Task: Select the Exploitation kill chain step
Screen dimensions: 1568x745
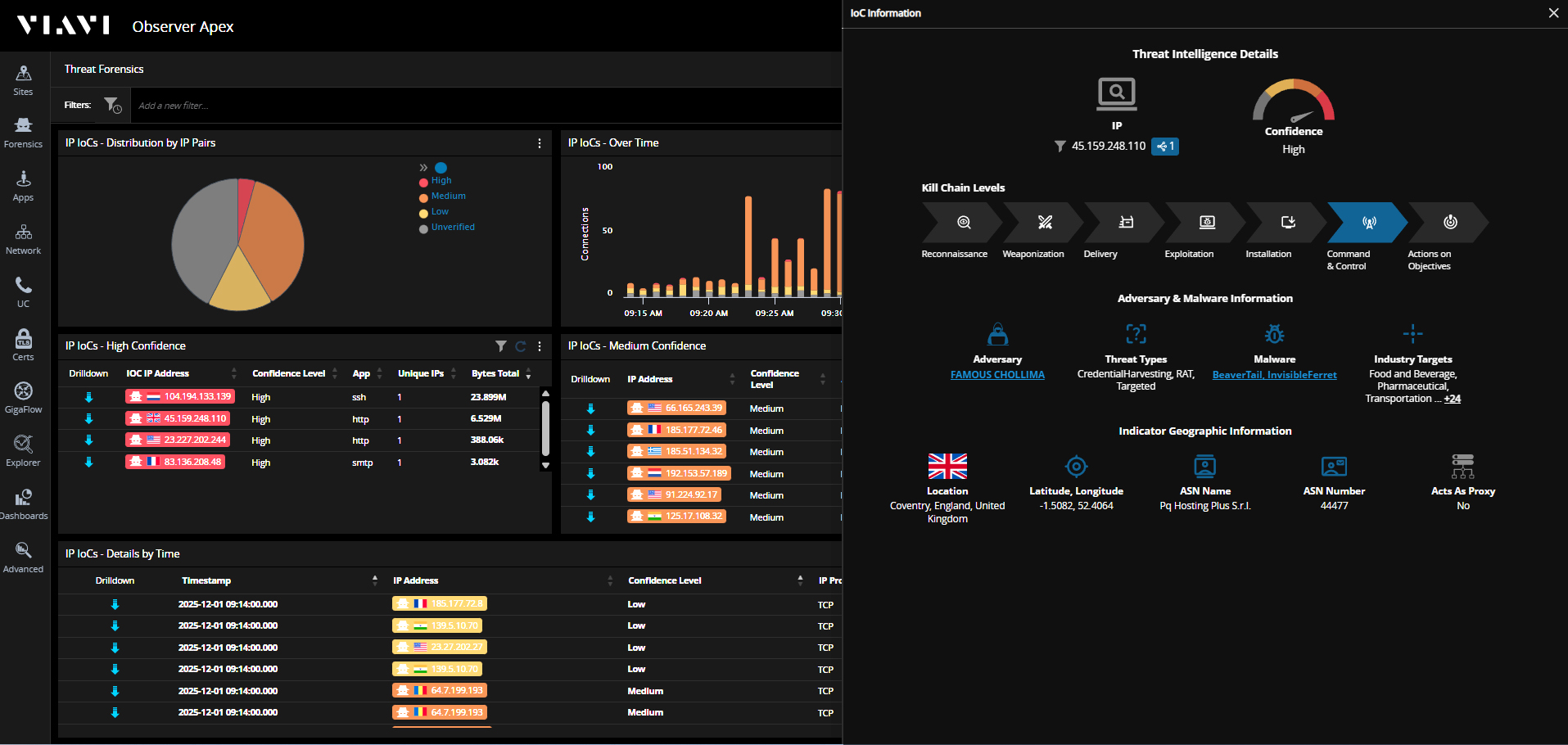Action: (x=1205, y=223)
